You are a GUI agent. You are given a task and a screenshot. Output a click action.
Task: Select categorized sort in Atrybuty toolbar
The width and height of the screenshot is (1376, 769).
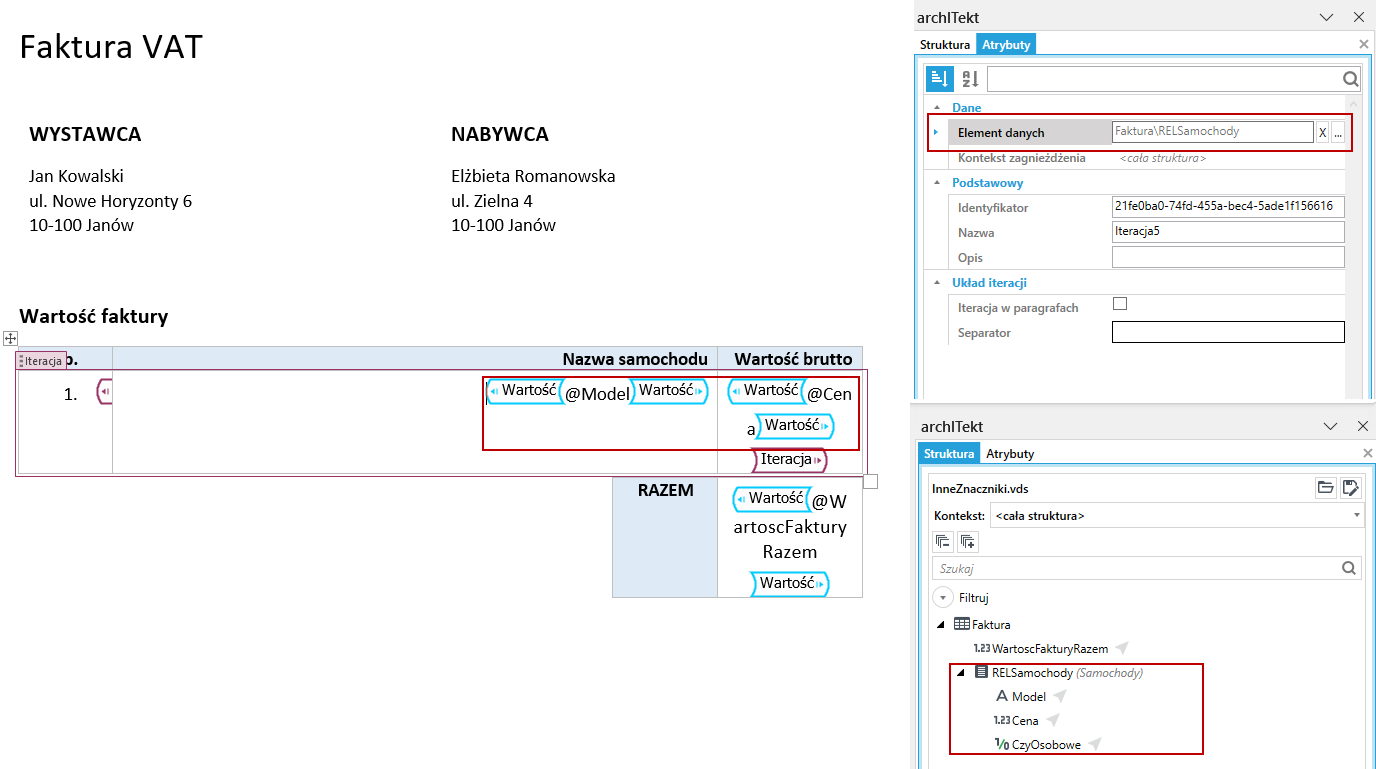[939, 79]
